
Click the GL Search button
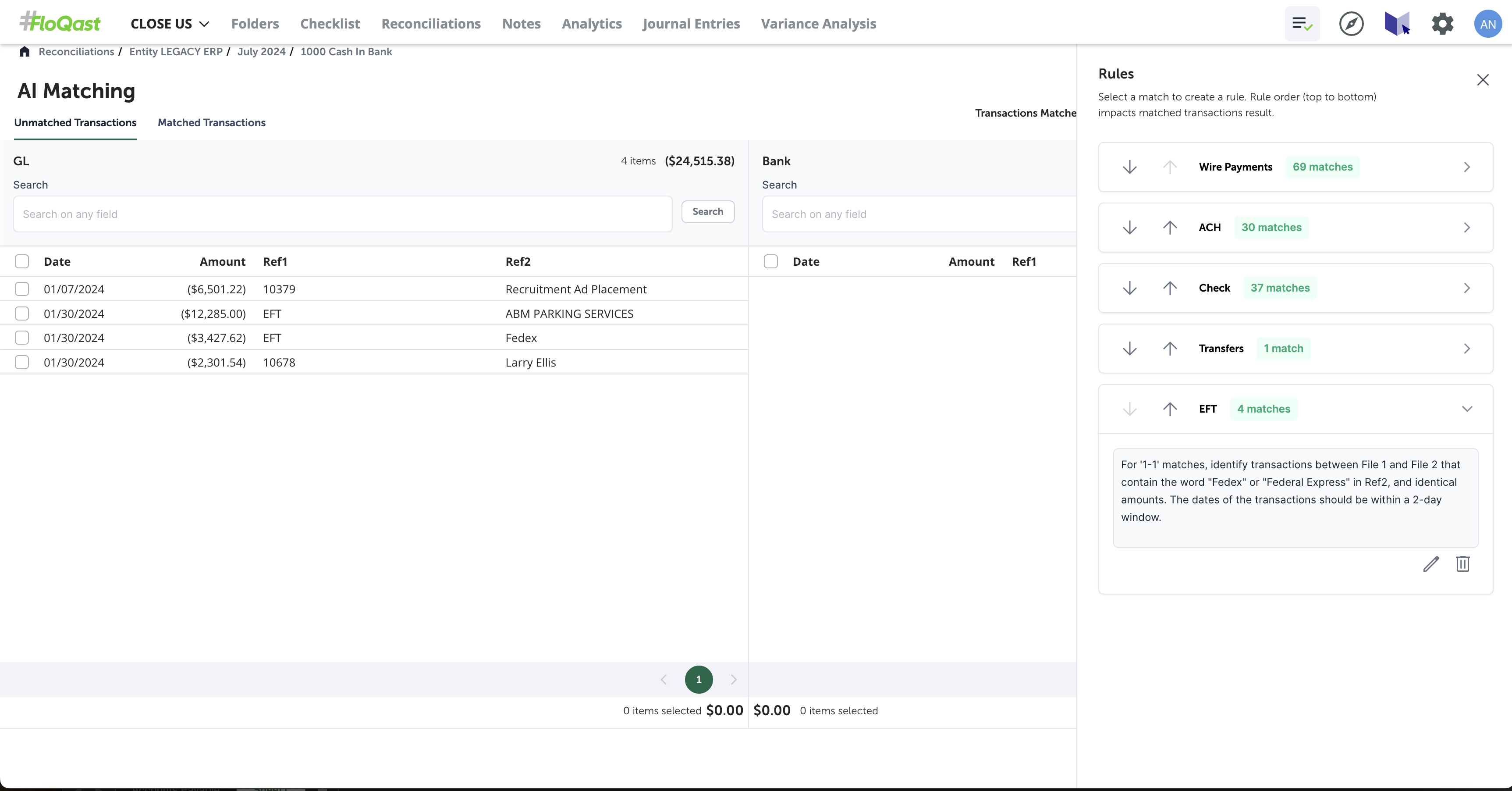(707, 211)
